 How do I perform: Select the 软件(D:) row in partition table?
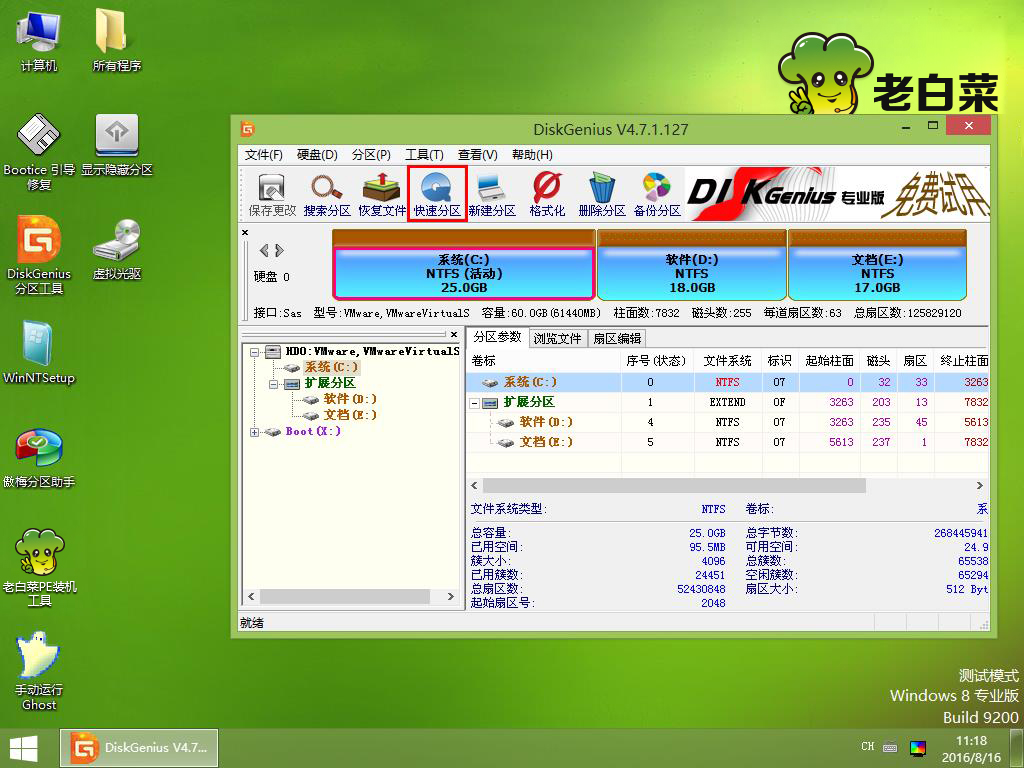[728, 423]
